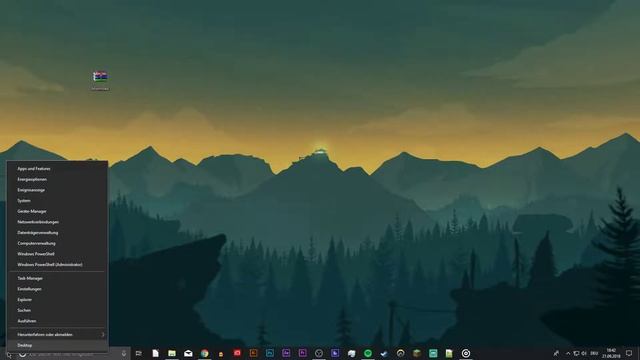Viewport: 640px width, 360px height.
Task: Select Desktop at the menu bottom
Action: (57, 345)
